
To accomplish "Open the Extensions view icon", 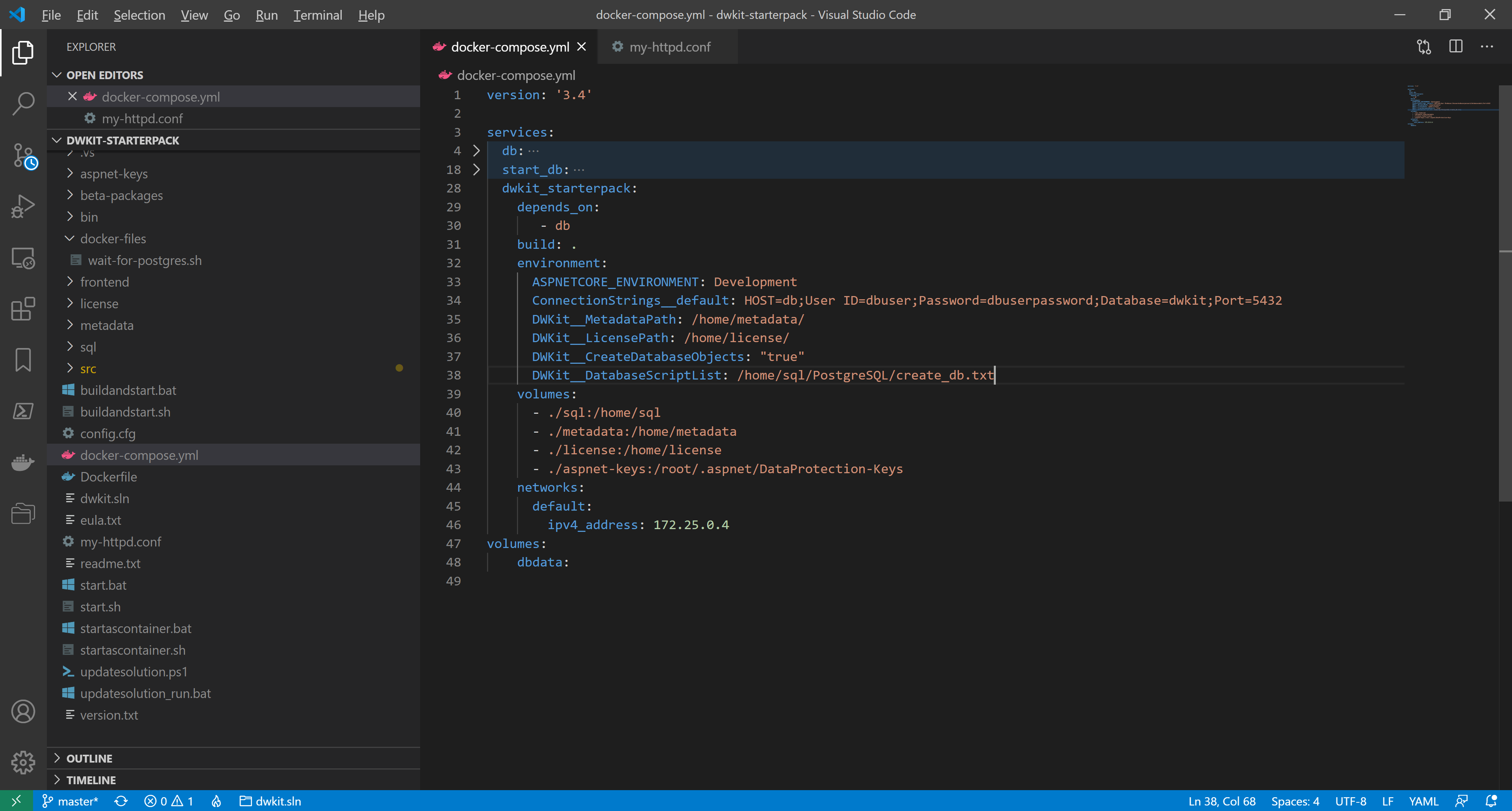I will click(23, 309).
